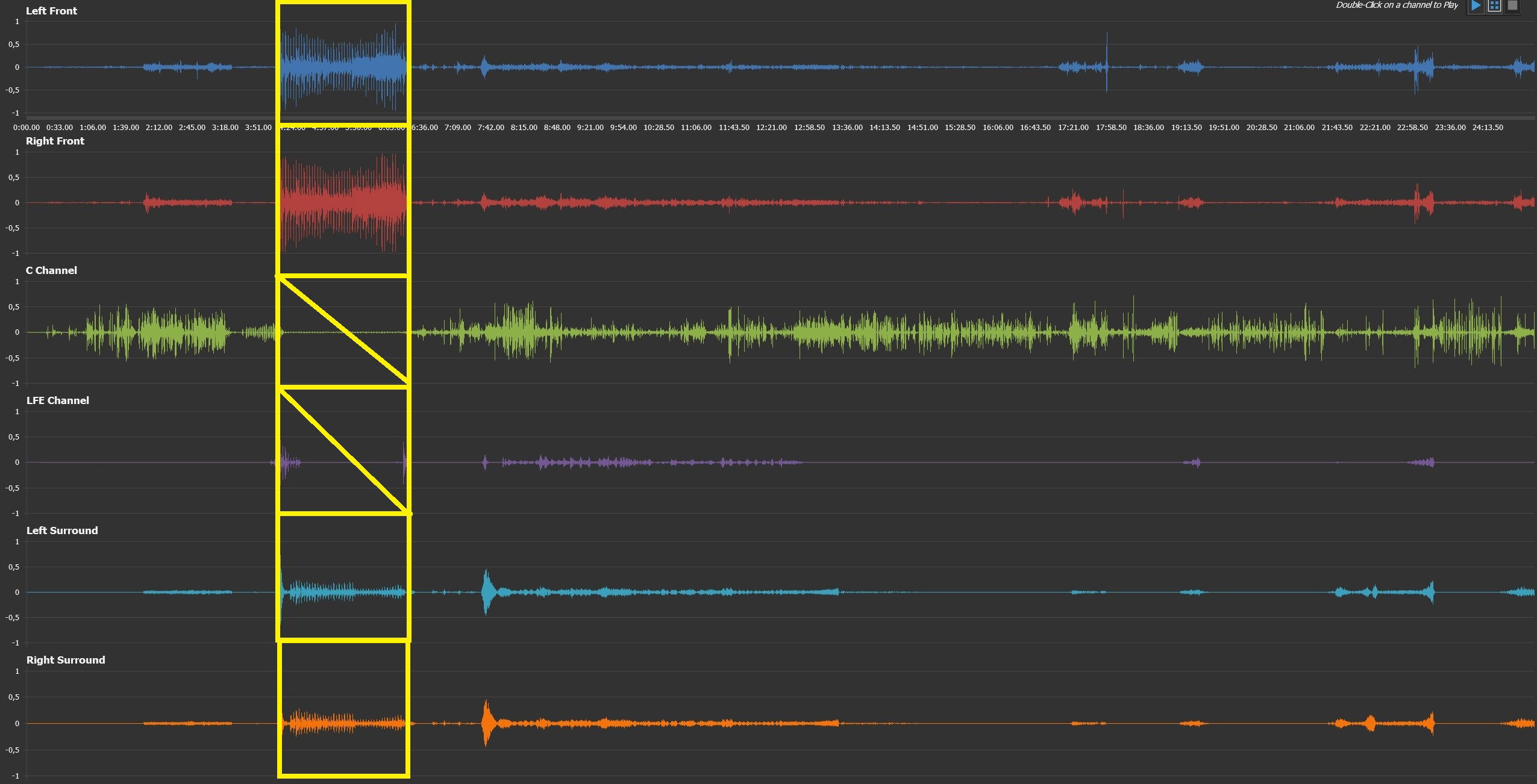The image size is (1537, 784).
Task: Click the 22:58.50 timeline marker
Action: point(1412,128)
